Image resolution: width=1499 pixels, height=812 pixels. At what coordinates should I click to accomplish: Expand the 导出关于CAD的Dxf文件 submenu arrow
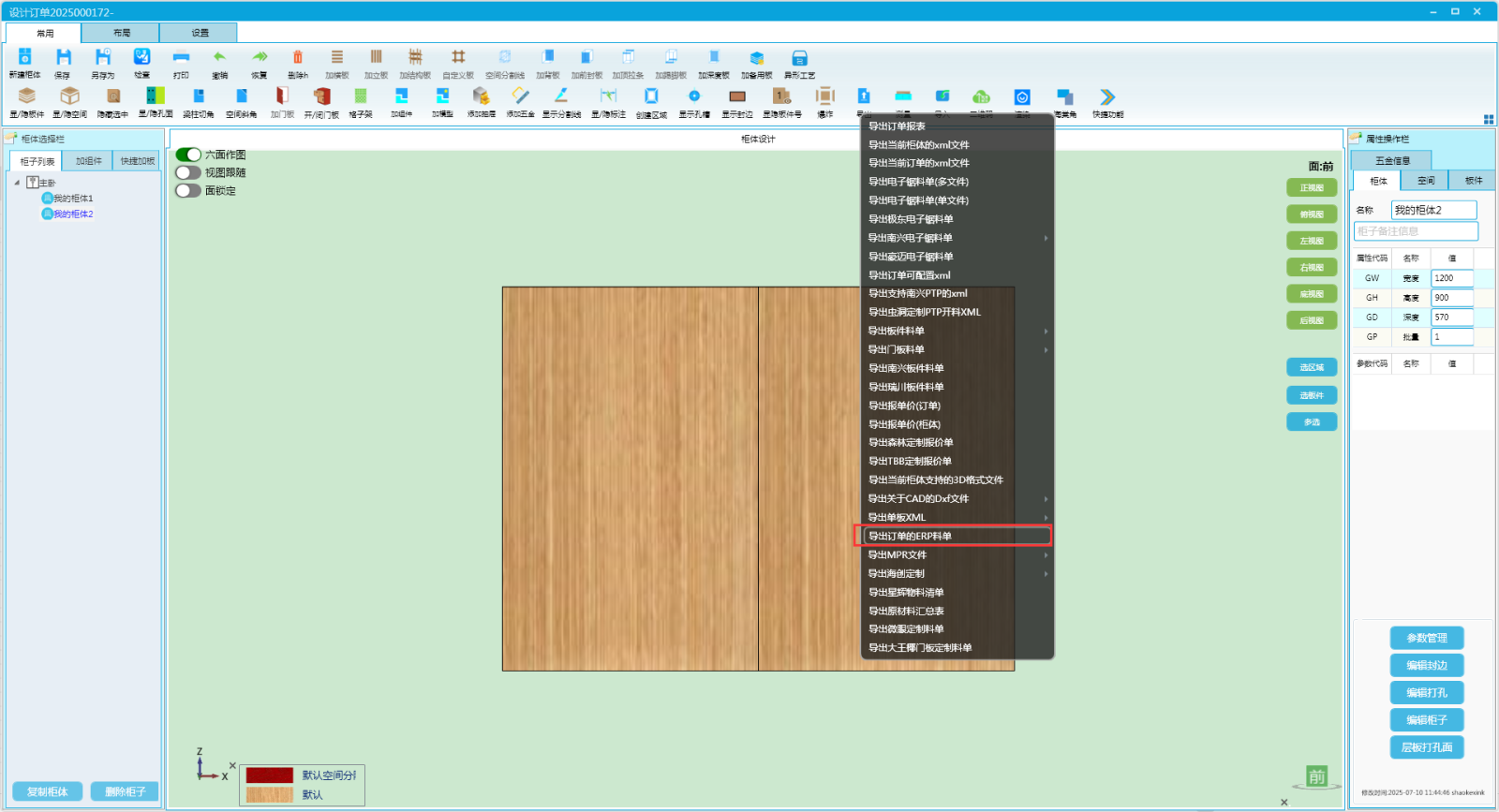pos(1046,498)
